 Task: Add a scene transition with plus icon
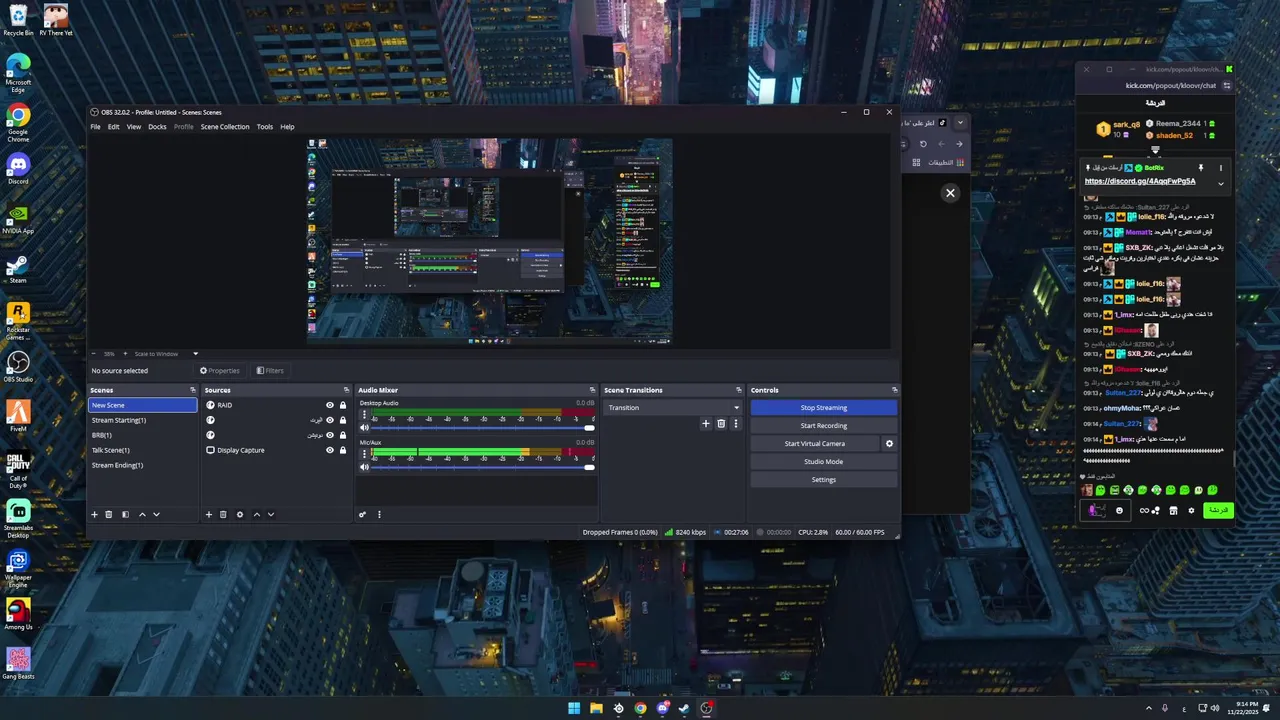[x=705, y=424]
